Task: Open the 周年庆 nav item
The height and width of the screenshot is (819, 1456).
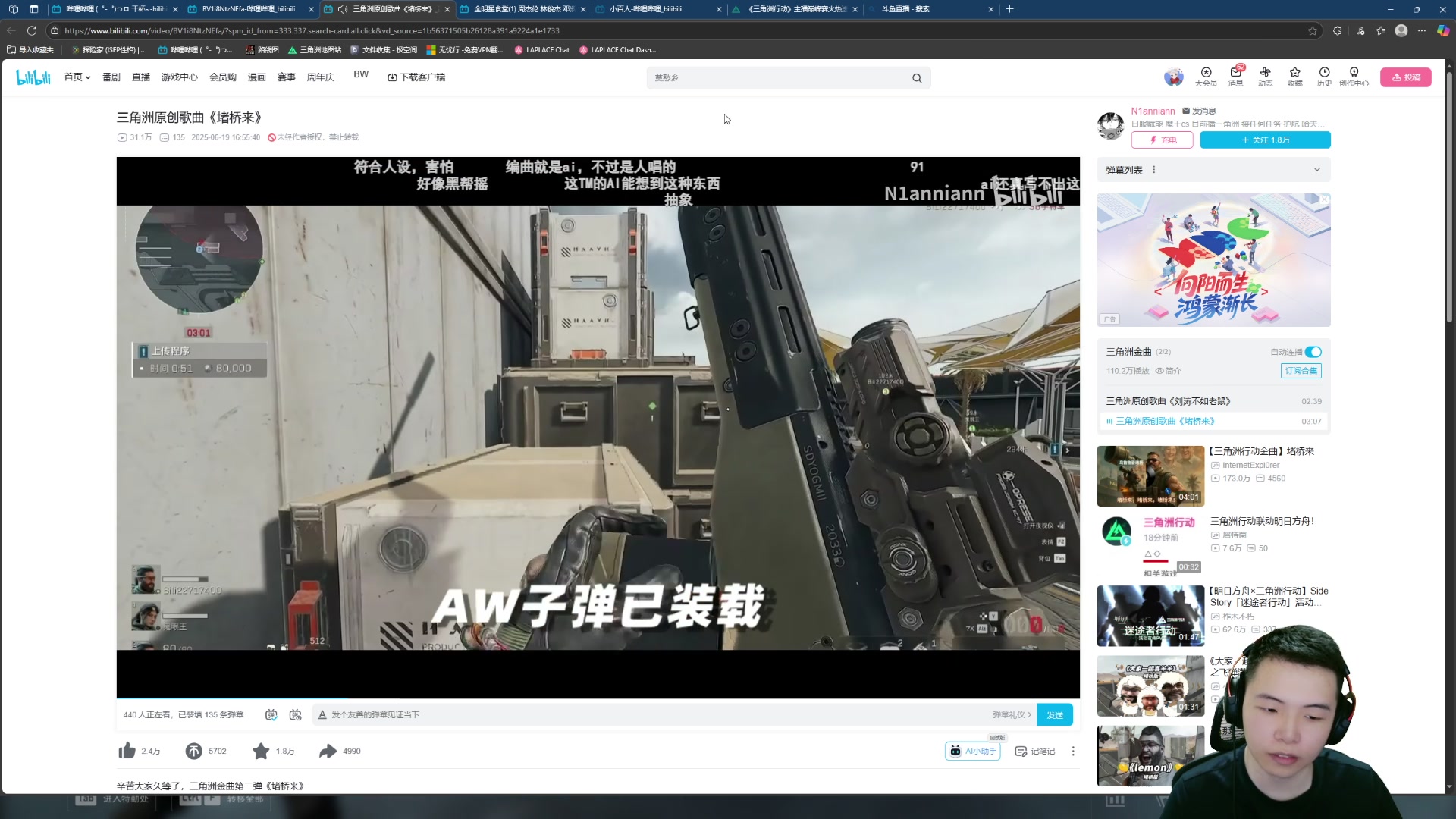Action: (321, 77)
